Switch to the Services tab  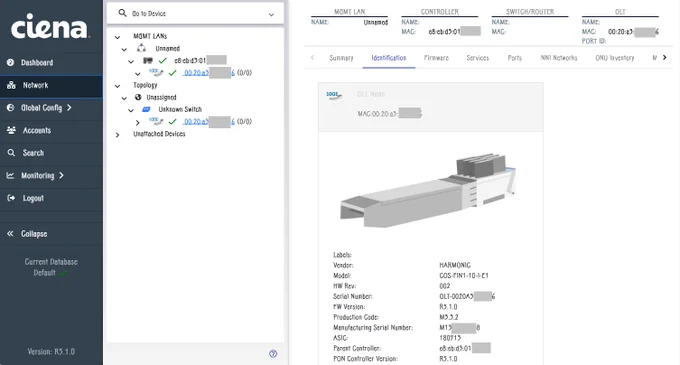[477, 58]
